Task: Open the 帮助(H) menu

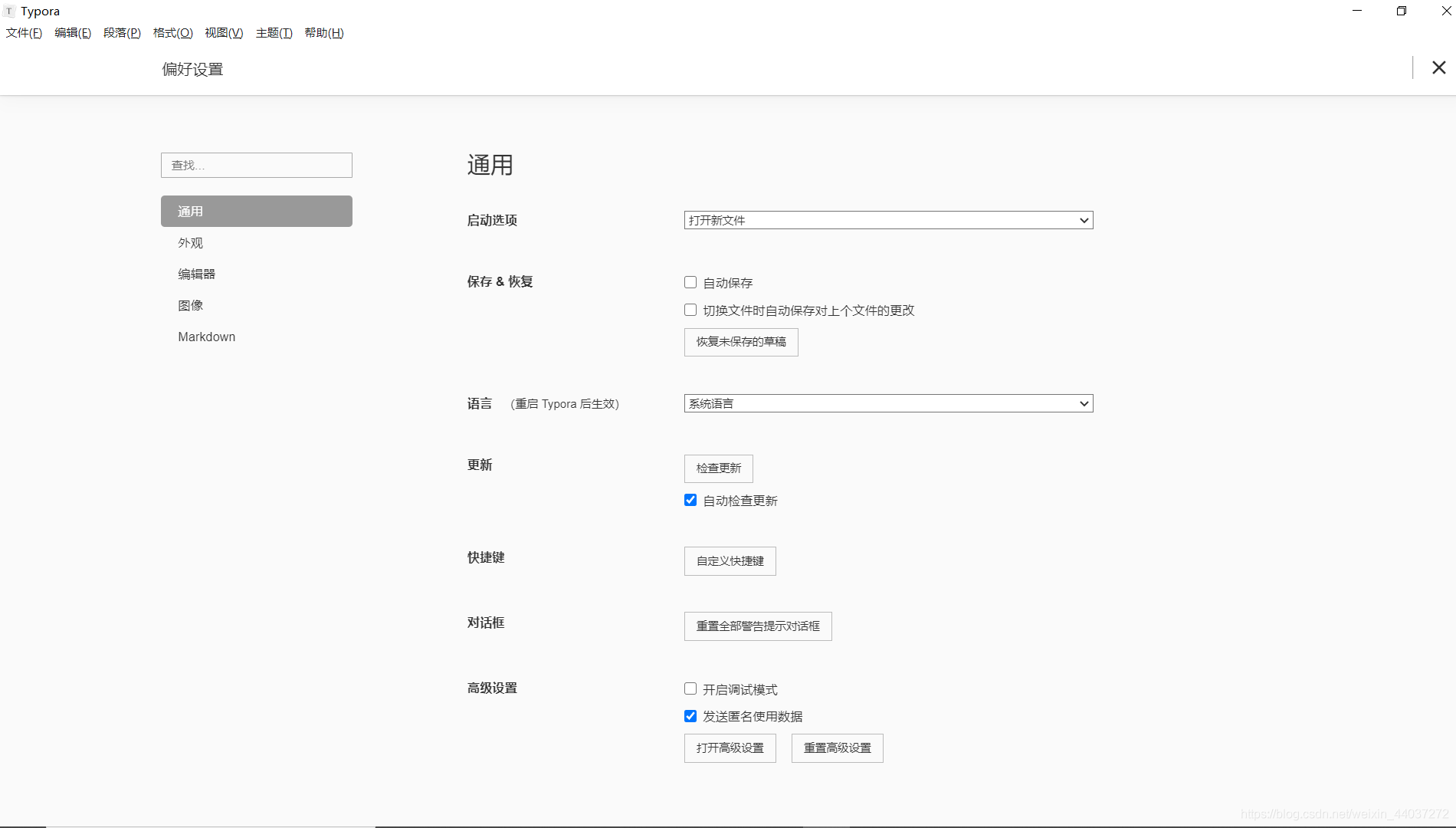Action: pyautogui.click(x=324, y=33)
